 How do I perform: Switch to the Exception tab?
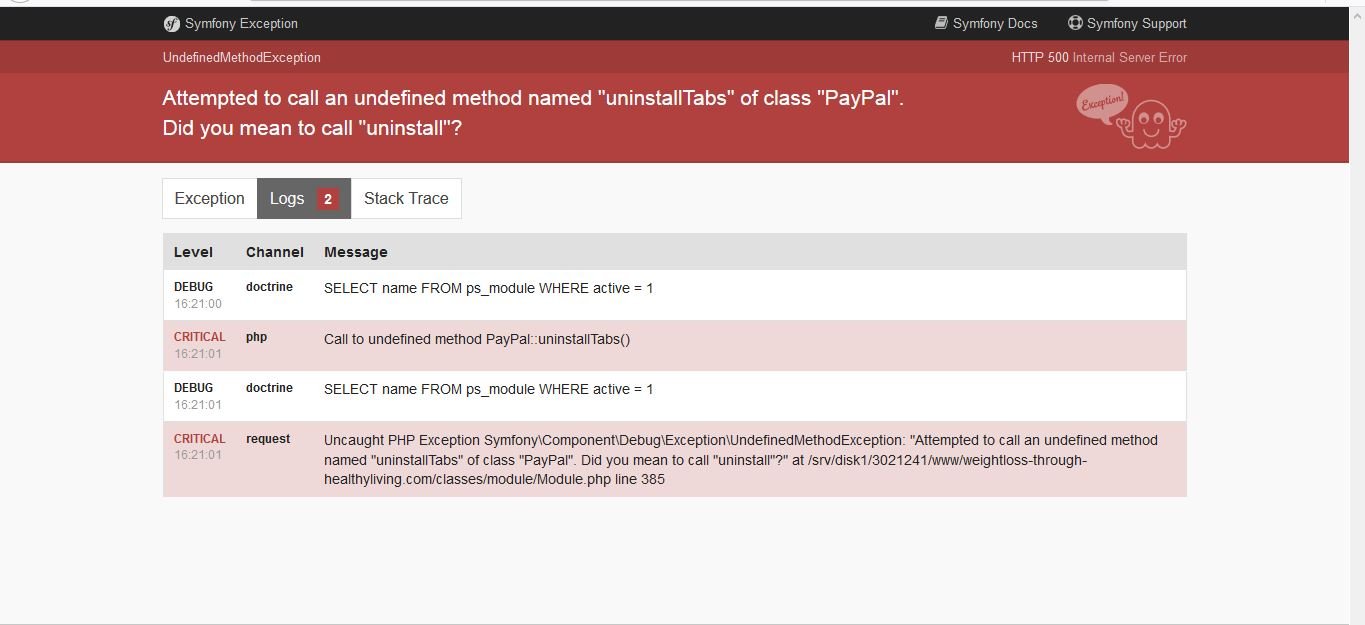coord(209,198)
